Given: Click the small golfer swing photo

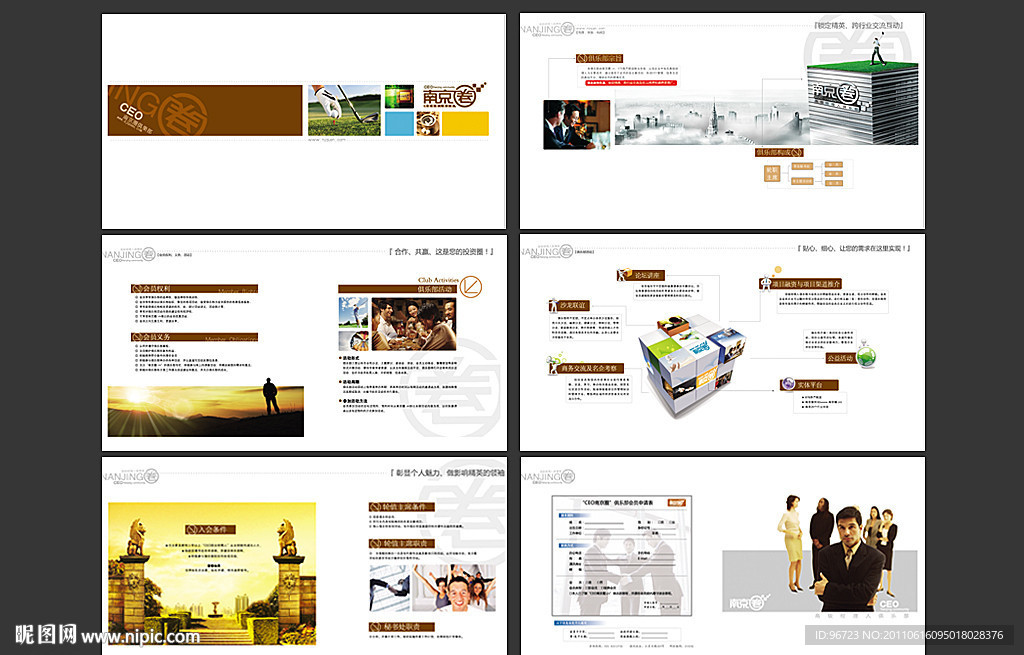Looking at the screenshot, I should click(x=353, y=312).
